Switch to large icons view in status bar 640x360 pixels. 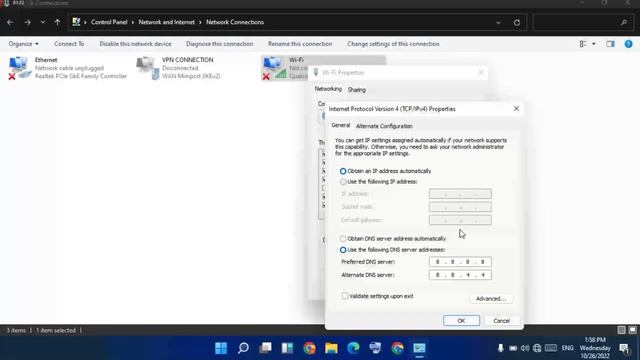pyautogui.click(x=632, y=330)
